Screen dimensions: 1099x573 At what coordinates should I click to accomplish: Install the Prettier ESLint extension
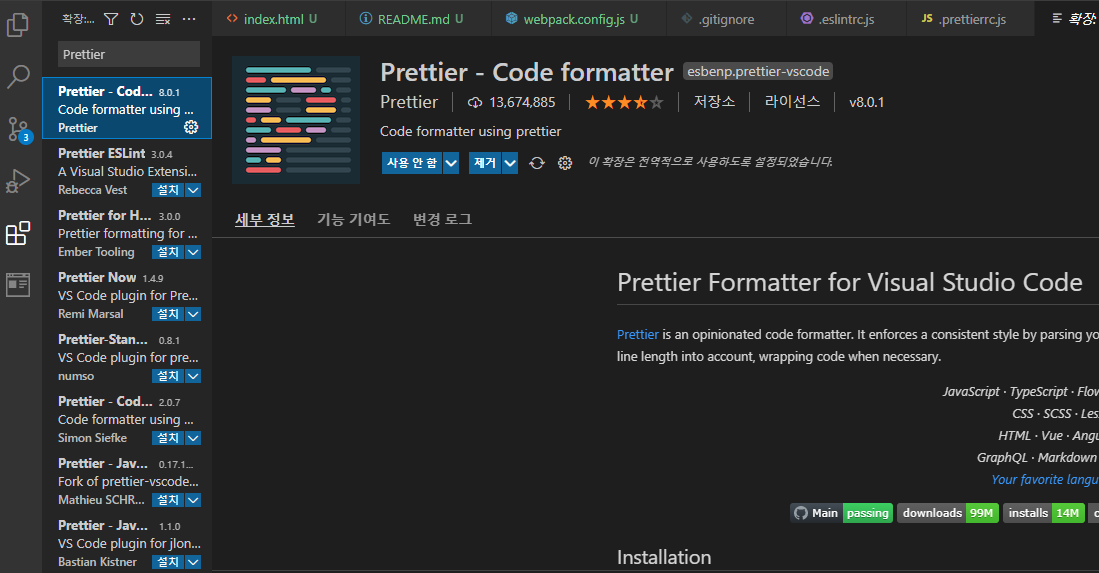click(x=168, y=190)
